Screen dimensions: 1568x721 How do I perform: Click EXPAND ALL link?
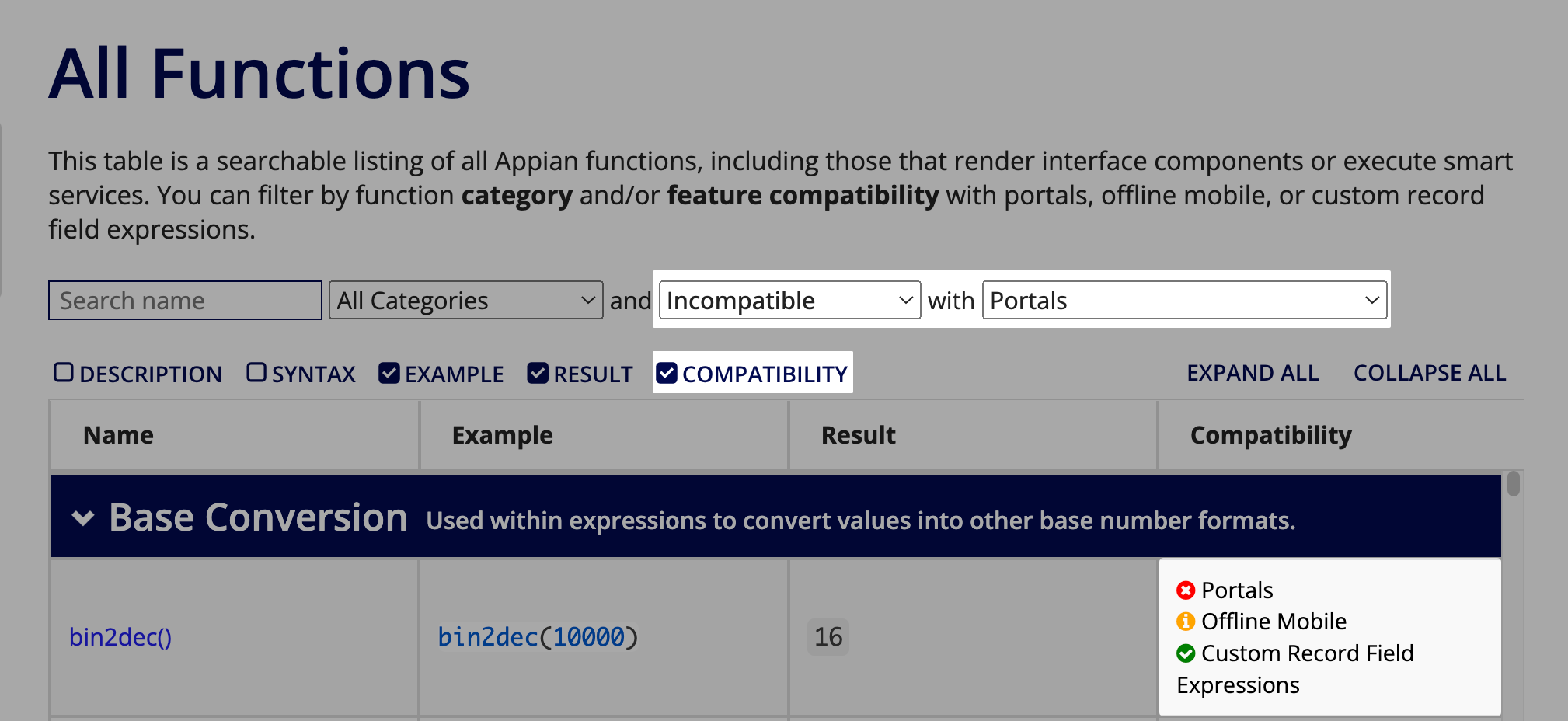coord(1253,373)
